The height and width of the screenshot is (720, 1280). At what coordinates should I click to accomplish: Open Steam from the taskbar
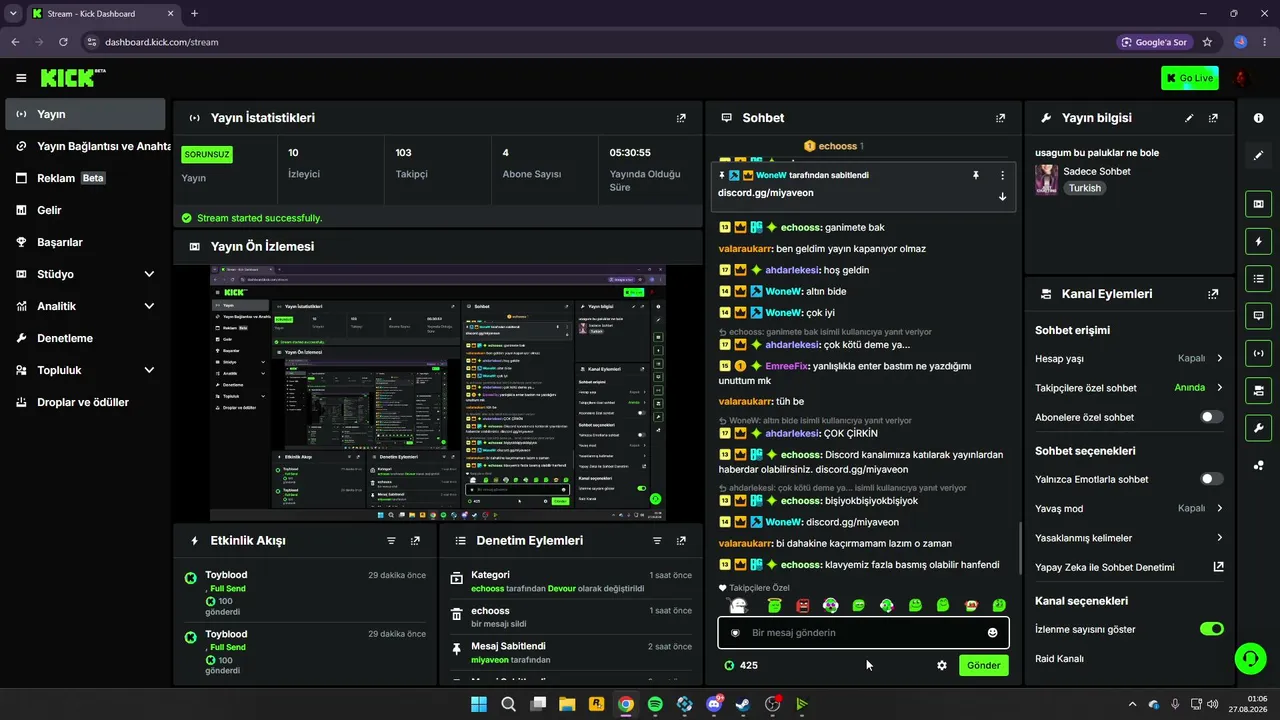743,704
